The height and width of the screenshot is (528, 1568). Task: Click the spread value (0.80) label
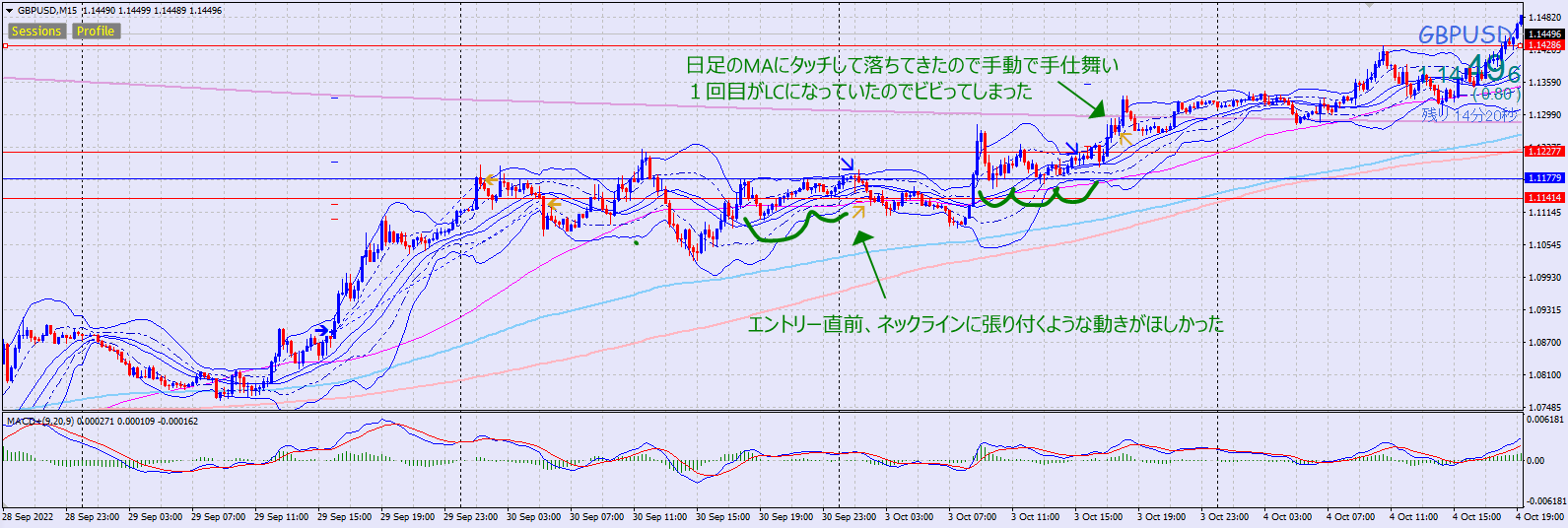[1497, 94]
